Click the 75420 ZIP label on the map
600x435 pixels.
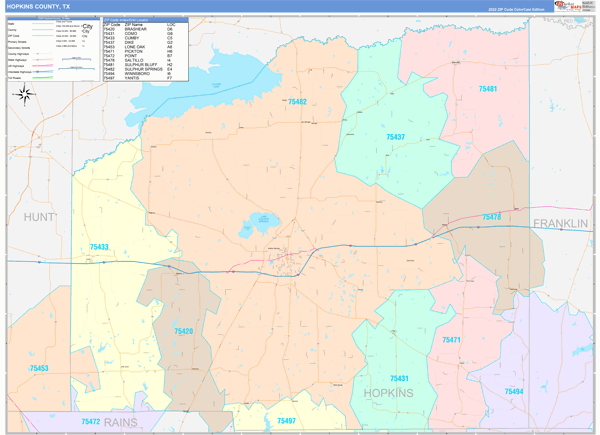(x=184, y=330)
